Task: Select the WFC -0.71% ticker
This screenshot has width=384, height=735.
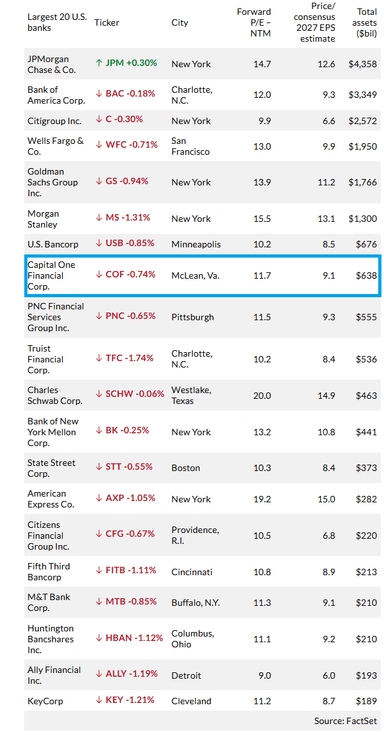Action: pyautogui.click(x=127, y=145)
